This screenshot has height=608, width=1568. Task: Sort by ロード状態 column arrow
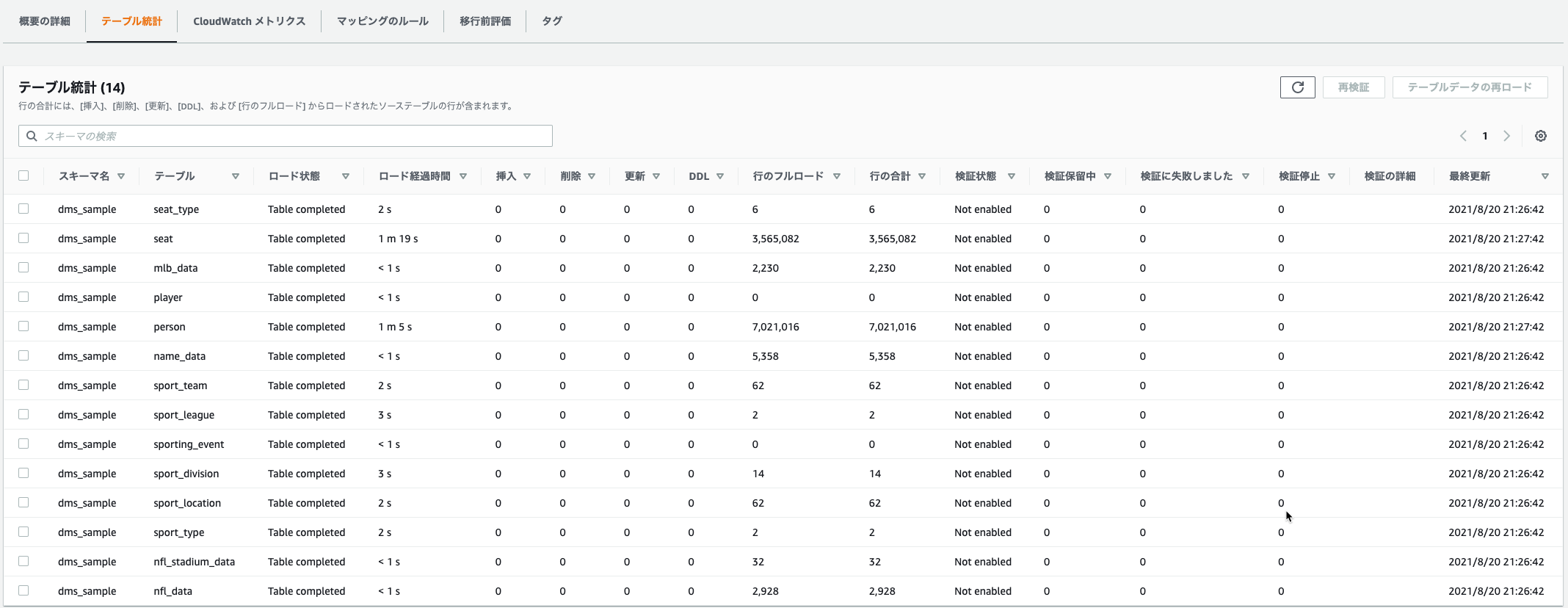[x=346, y=176]
